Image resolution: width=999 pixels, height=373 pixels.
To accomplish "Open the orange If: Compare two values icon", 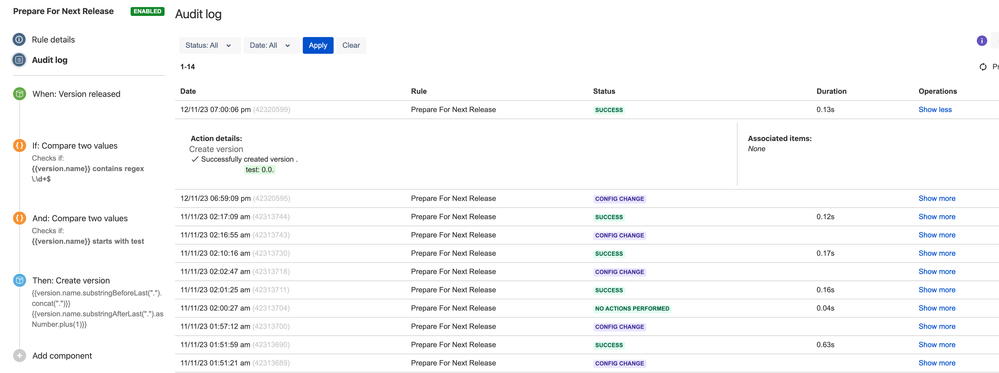I will [x=19, y=146].
